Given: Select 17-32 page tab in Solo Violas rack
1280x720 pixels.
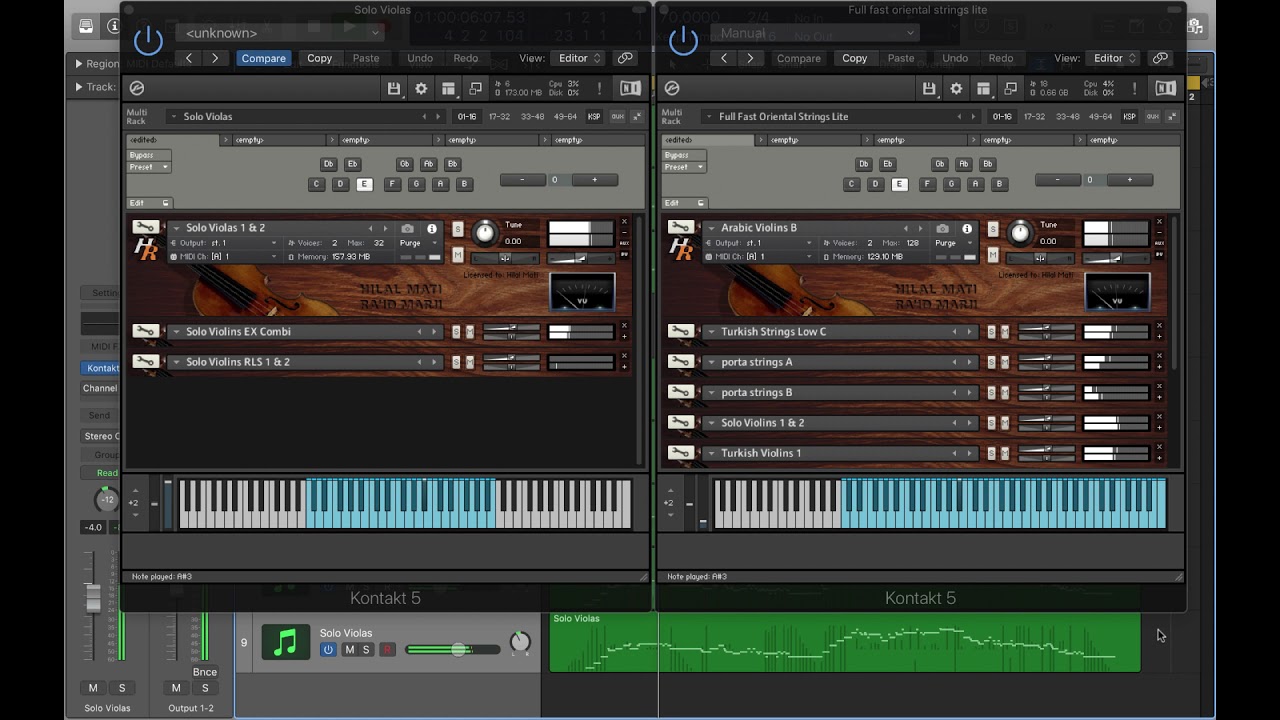Looking at the screenshot, I should [x=500, y=117].
